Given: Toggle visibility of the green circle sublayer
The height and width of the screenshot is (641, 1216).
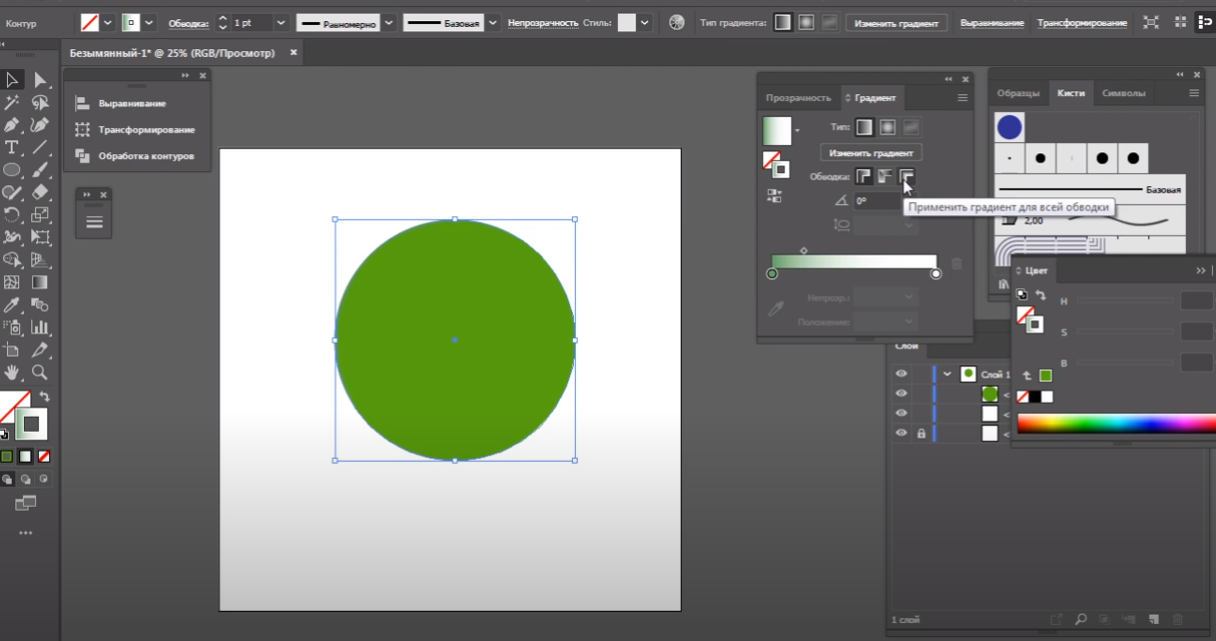Looking at the screenshot, I should point(901,394).
